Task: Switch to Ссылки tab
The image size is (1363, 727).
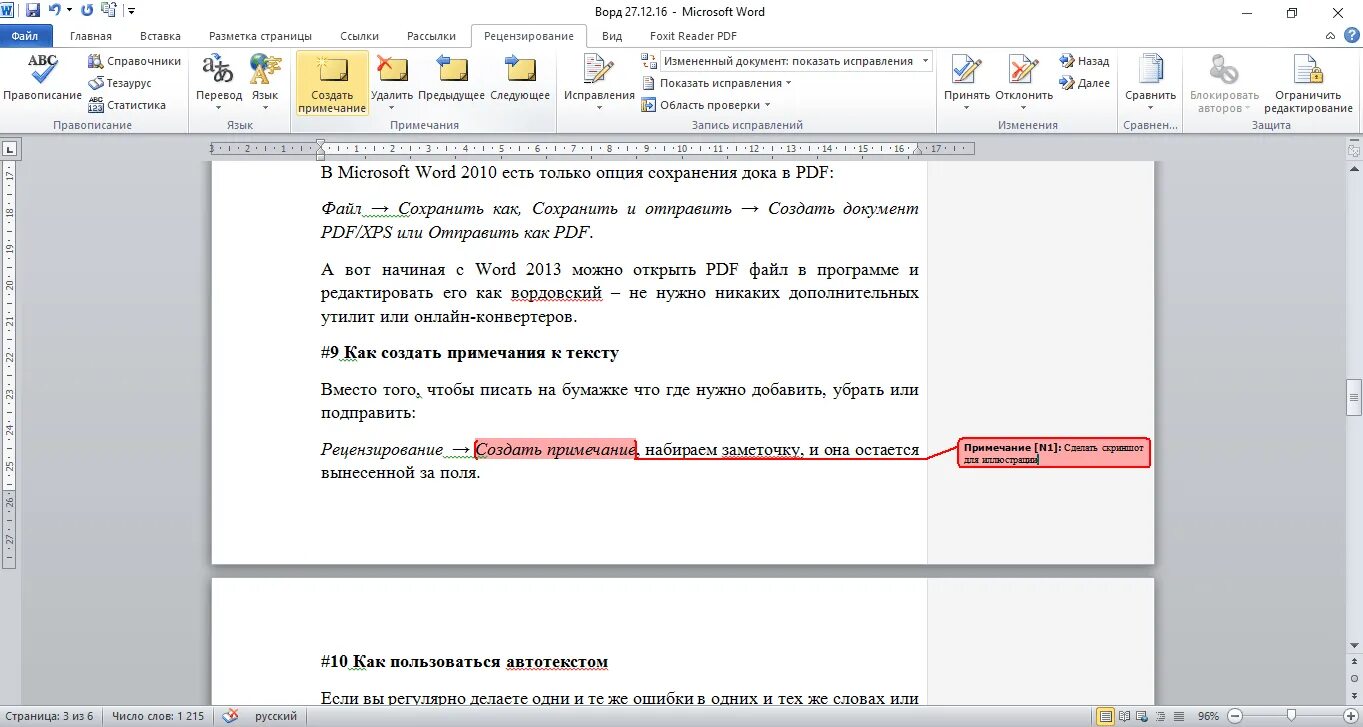Action: coord(360,36)
